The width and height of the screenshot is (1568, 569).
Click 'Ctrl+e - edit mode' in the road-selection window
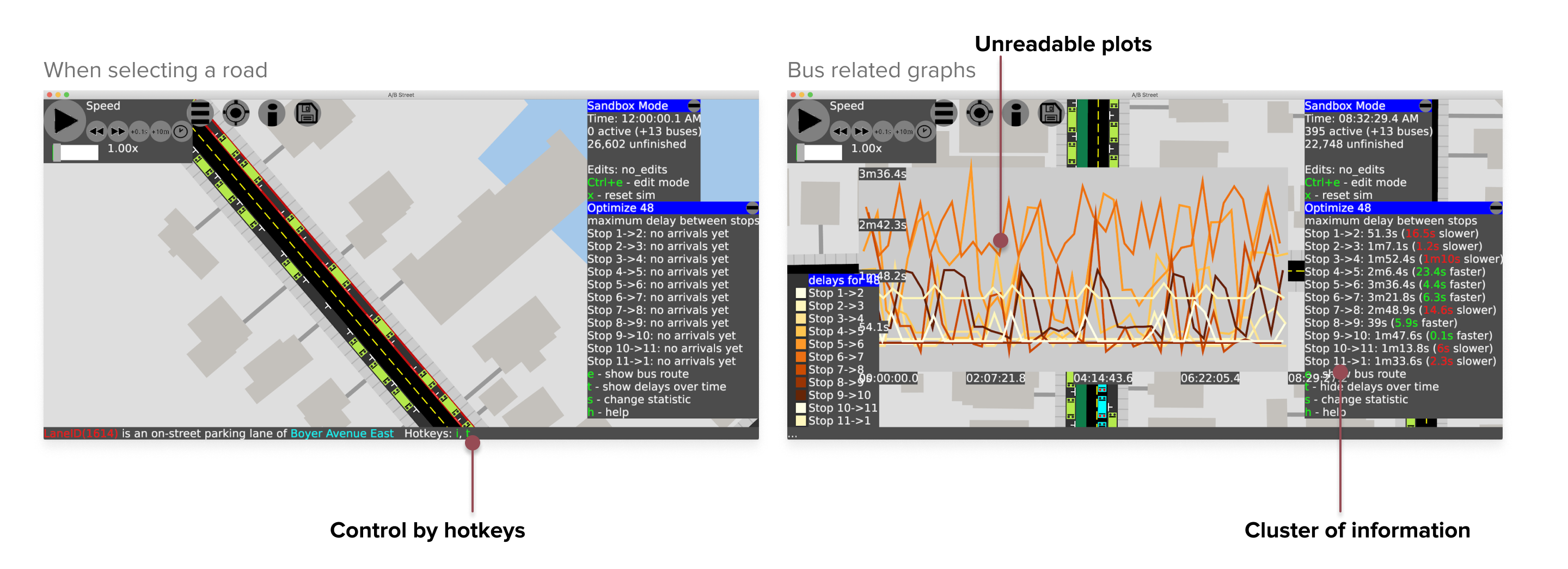point(638,182)
